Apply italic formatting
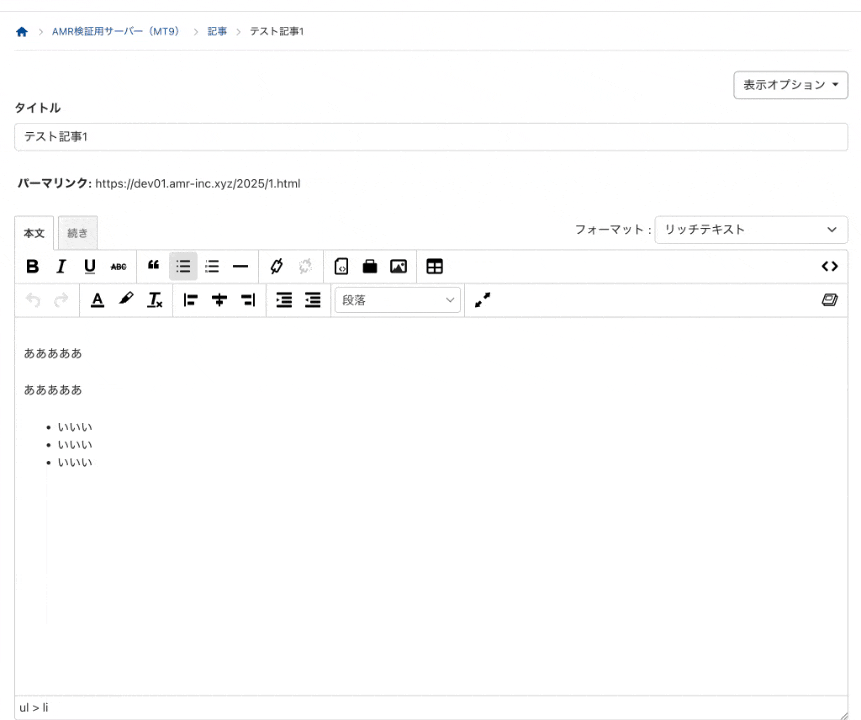 click(x=61, y=266)
